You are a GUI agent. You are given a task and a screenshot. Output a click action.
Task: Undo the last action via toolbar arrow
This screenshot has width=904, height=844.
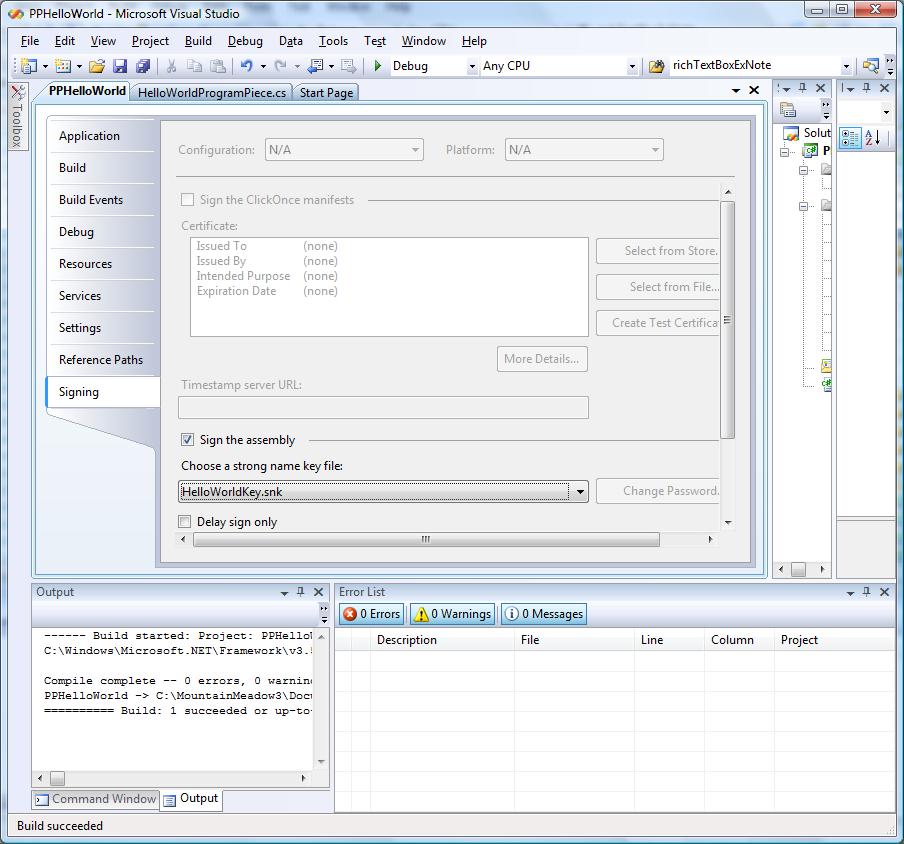[247, 66]
